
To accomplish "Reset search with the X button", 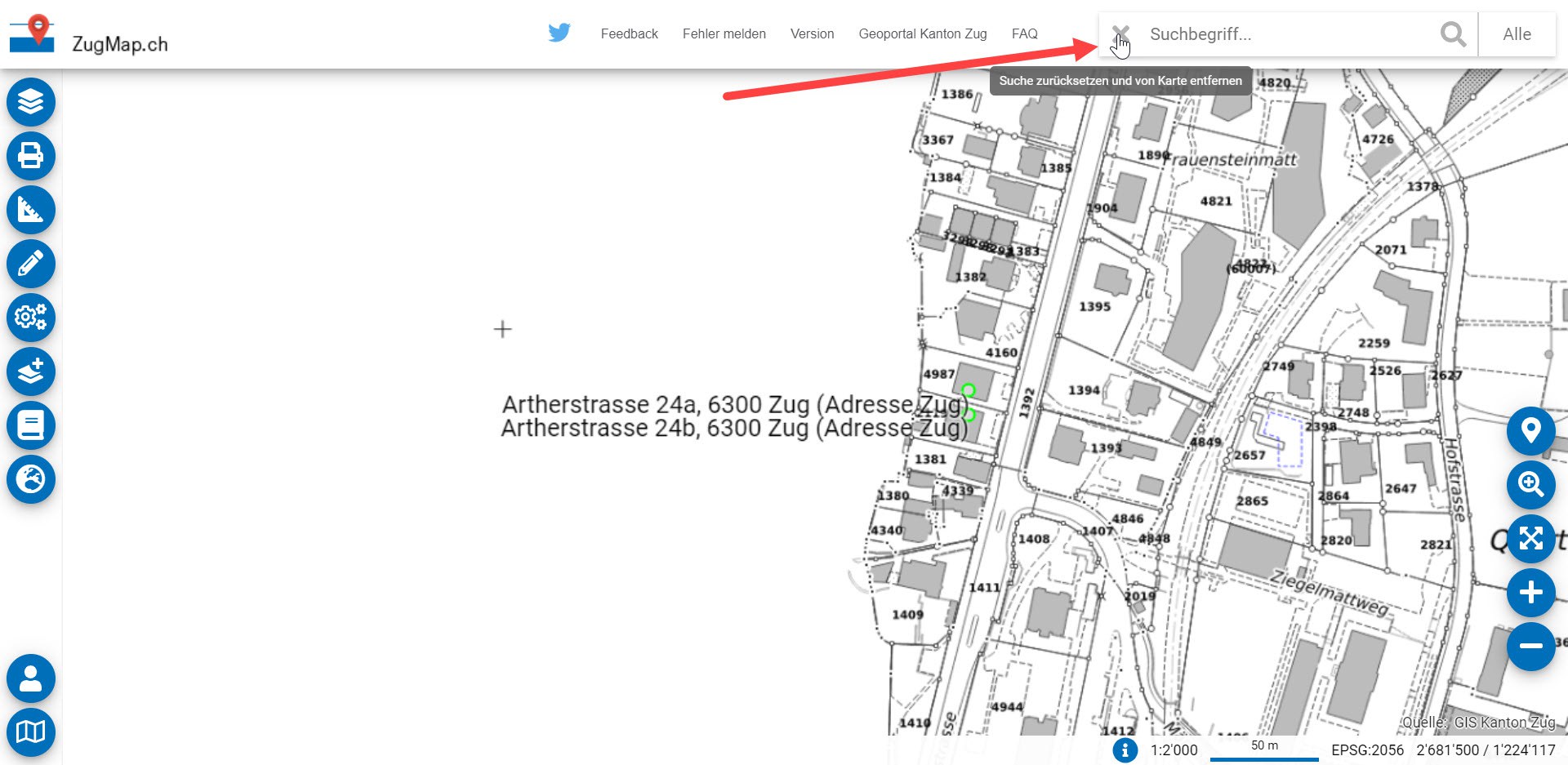I will 1120,34.
